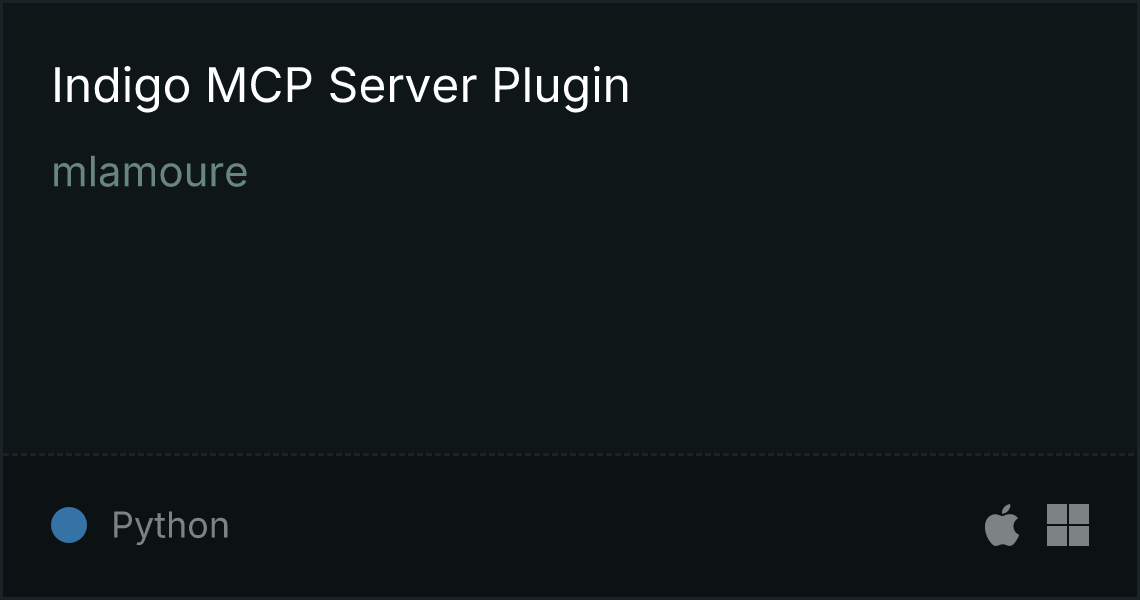Click the Windows platform logo icon
This screenshot has width=1140, height=600.
pyautogui.click(x=1068, y=525)
